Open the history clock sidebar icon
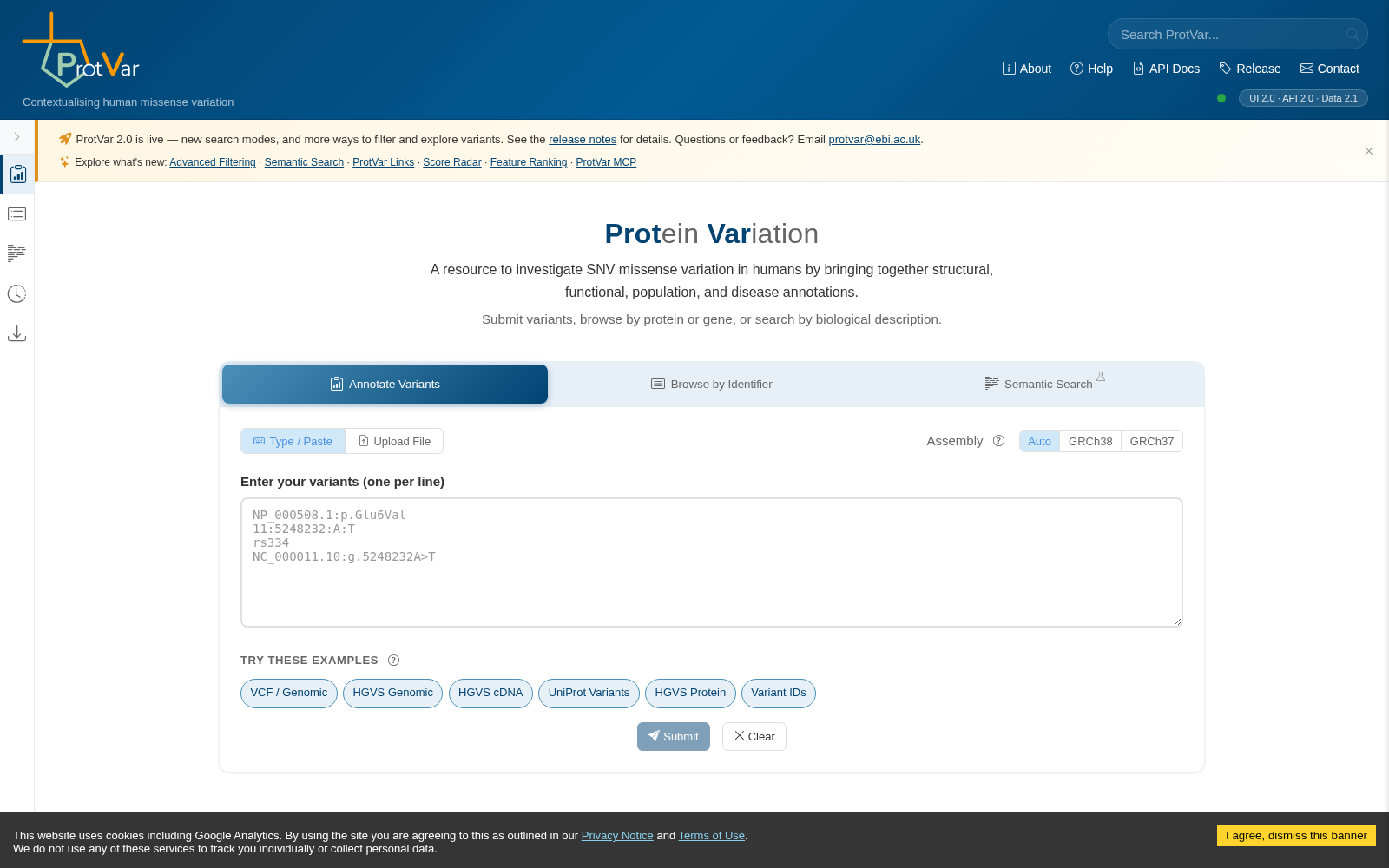1389x868 pixels. pos(16,293)
